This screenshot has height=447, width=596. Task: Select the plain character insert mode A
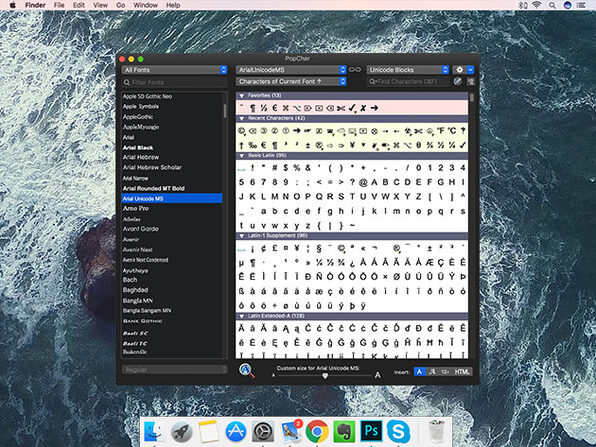point(419,372)
